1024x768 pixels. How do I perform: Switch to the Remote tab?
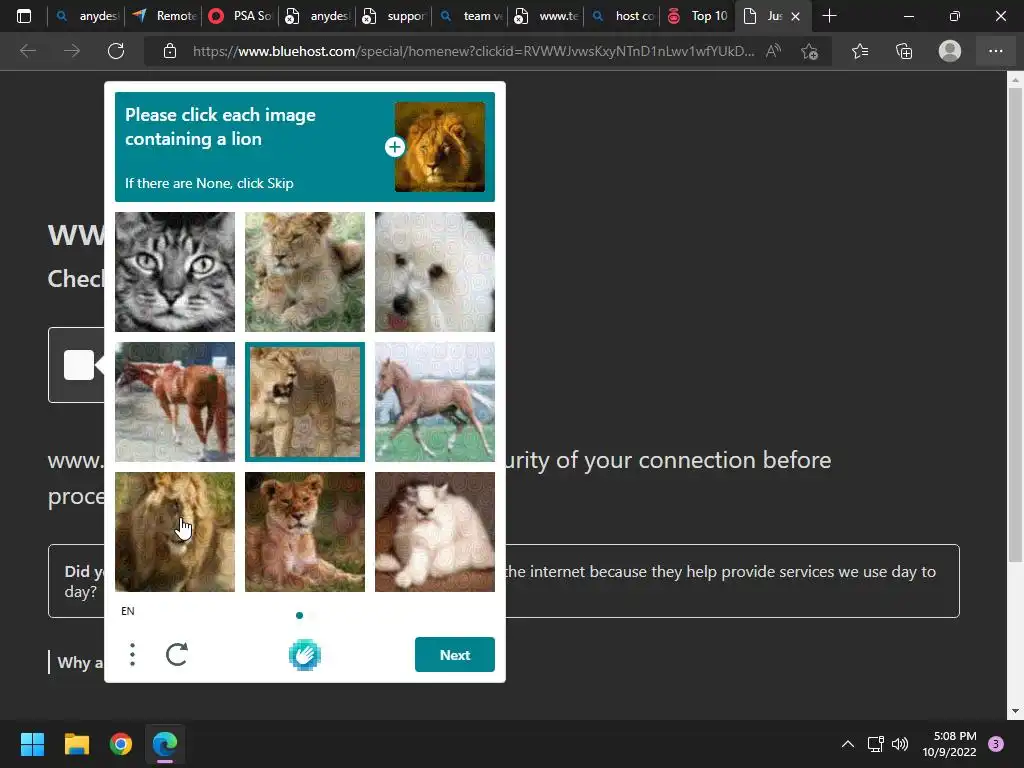tap(165, 16)
